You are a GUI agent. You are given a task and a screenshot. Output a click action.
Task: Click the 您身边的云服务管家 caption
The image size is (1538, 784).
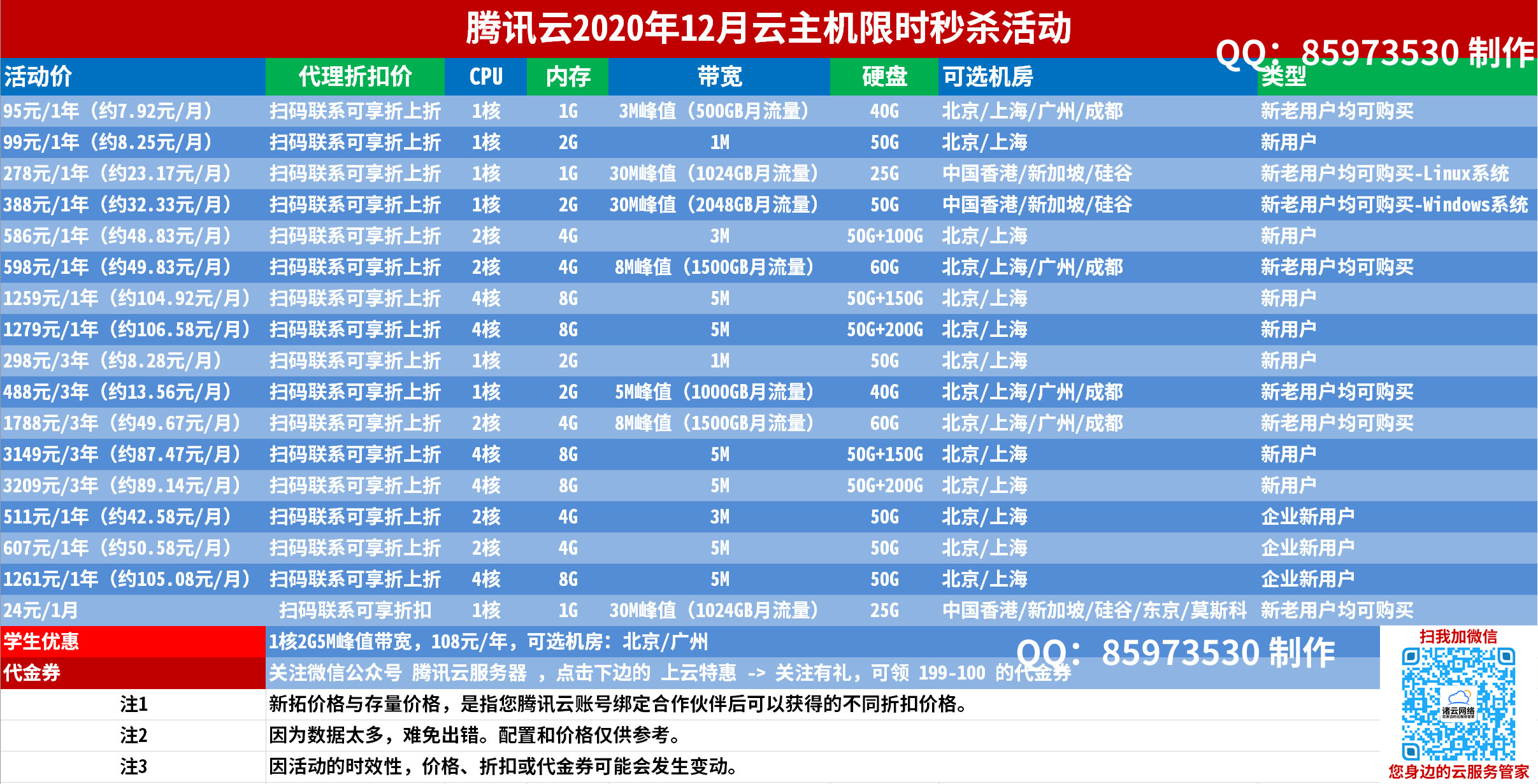tap(1459, 772)
